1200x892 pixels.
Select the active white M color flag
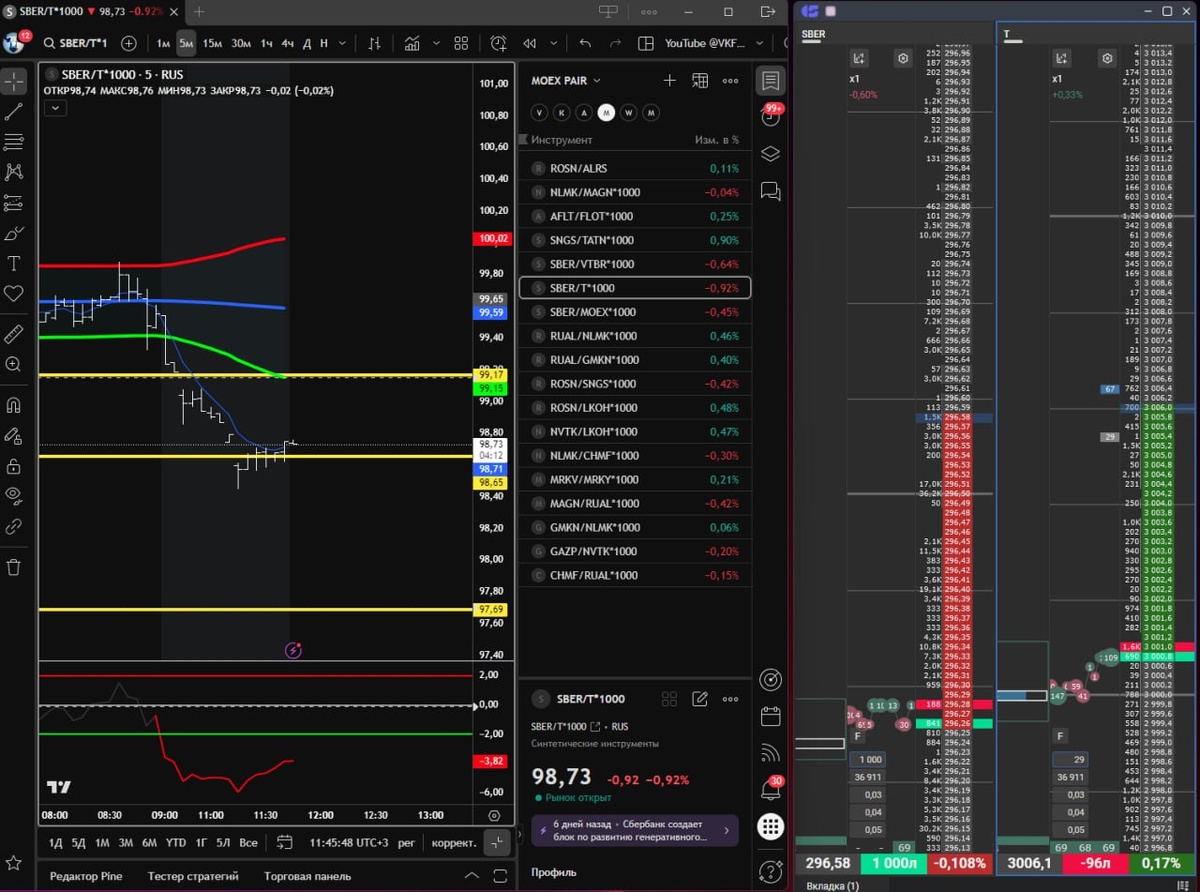click(x=606, y=113)
